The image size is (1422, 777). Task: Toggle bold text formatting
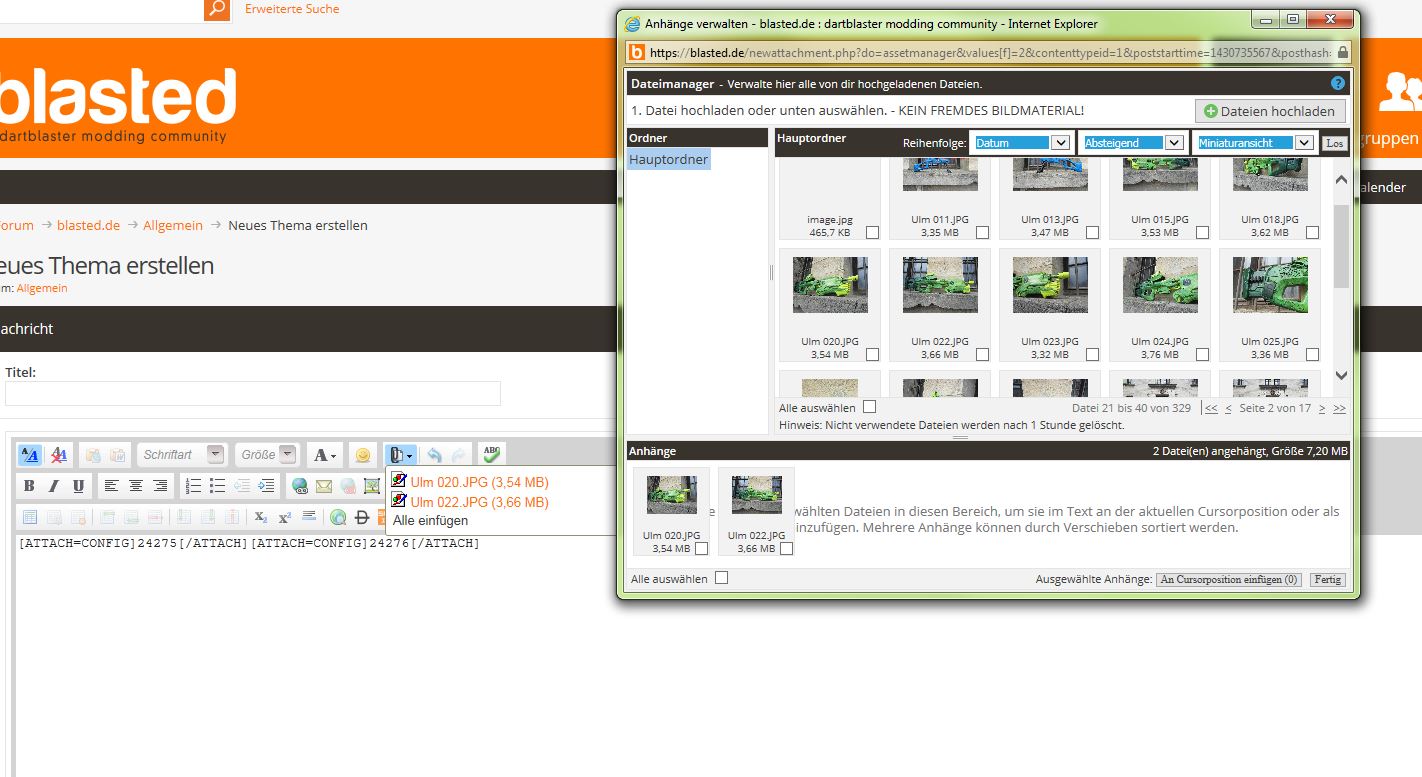[29, 486]
